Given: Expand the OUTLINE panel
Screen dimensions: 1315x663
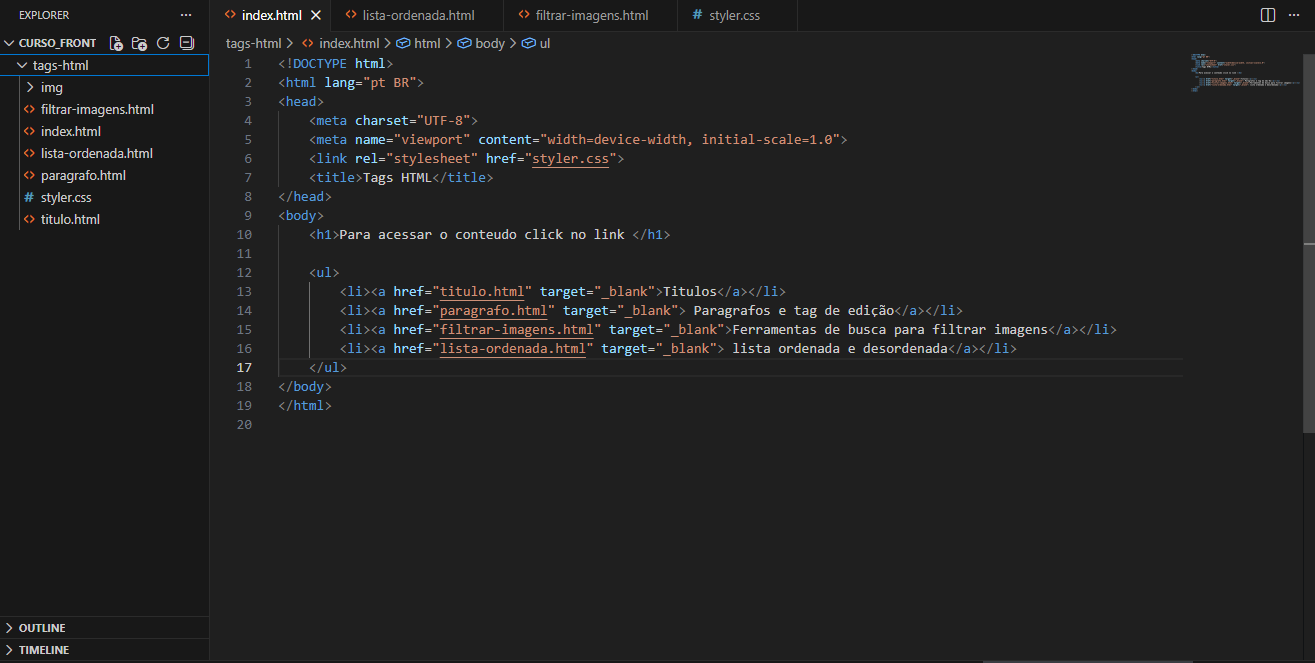Looking at the screenshot, I should 10,628.
